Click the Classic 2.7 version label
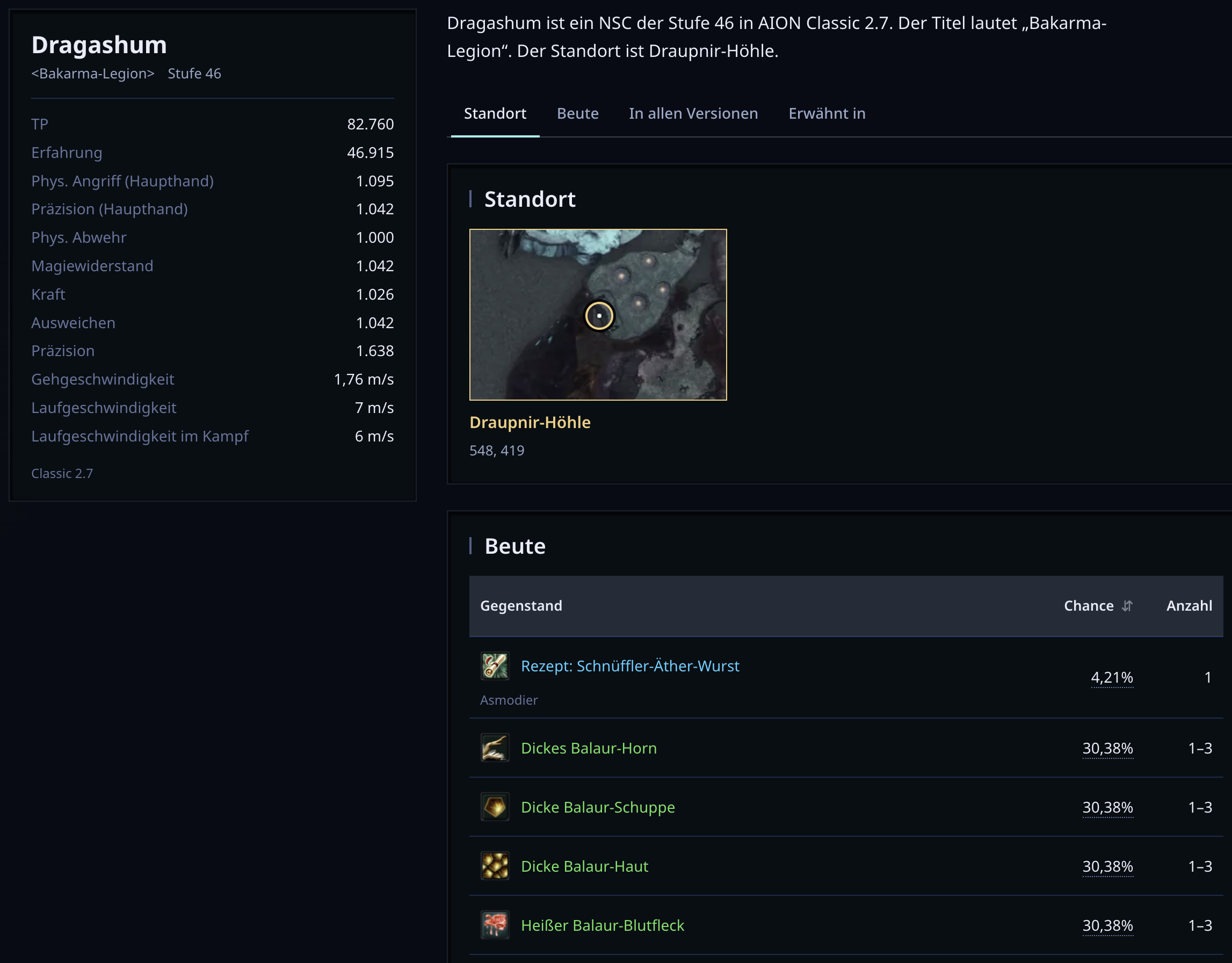The image size is (1232, 963). (x=62, y=473)
